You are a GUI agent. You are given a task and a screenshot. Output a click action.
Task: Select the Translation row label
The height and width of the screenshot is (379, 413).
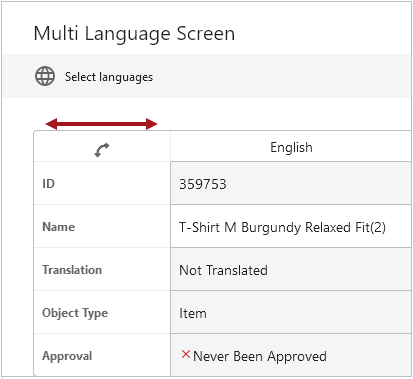point(72,270)
